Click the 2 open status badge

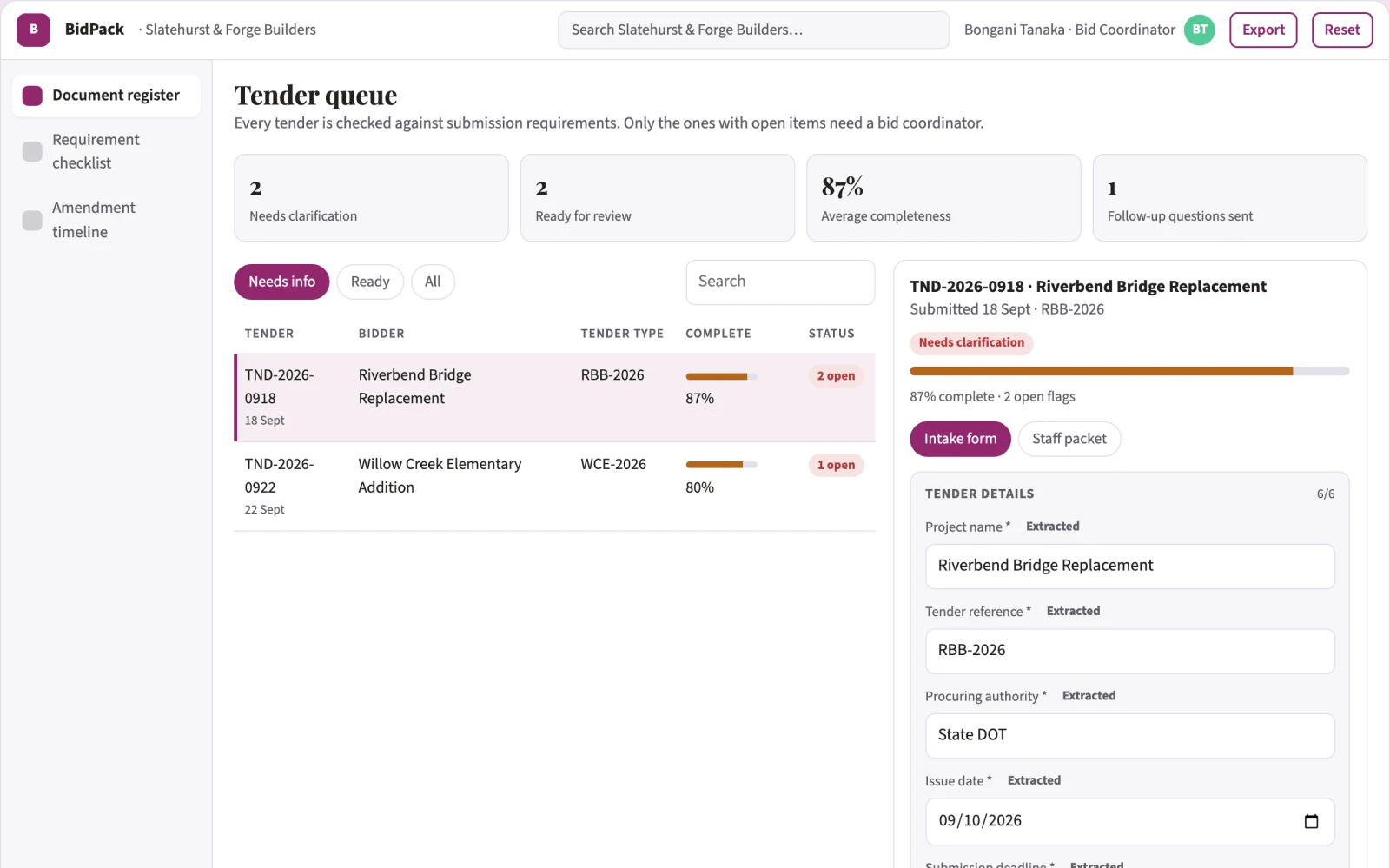pyautogui.click(x=836, y=376)
